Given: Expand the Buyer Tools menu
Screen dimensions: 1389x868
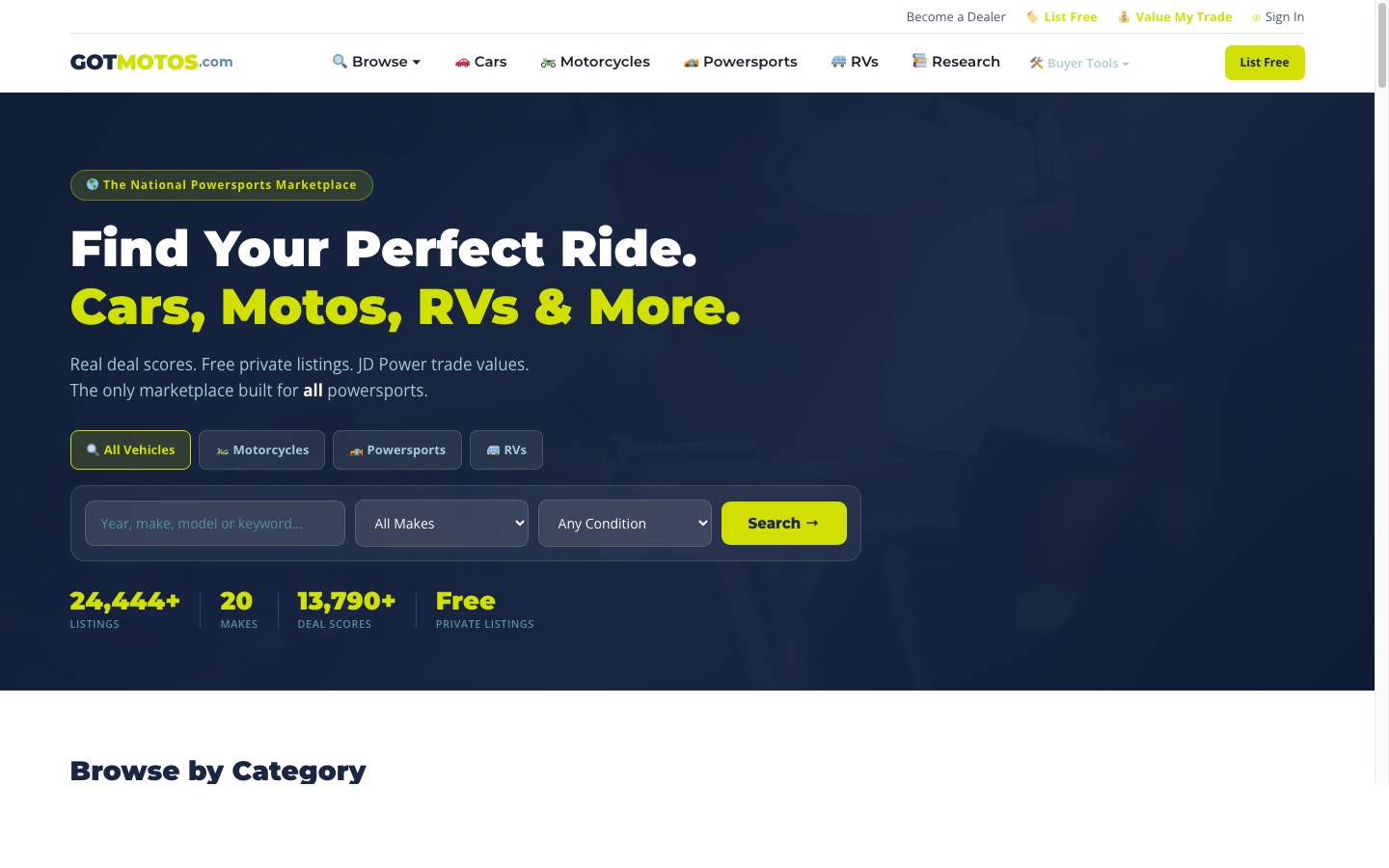Looking at the screenshot, I should coord(1079,63).
